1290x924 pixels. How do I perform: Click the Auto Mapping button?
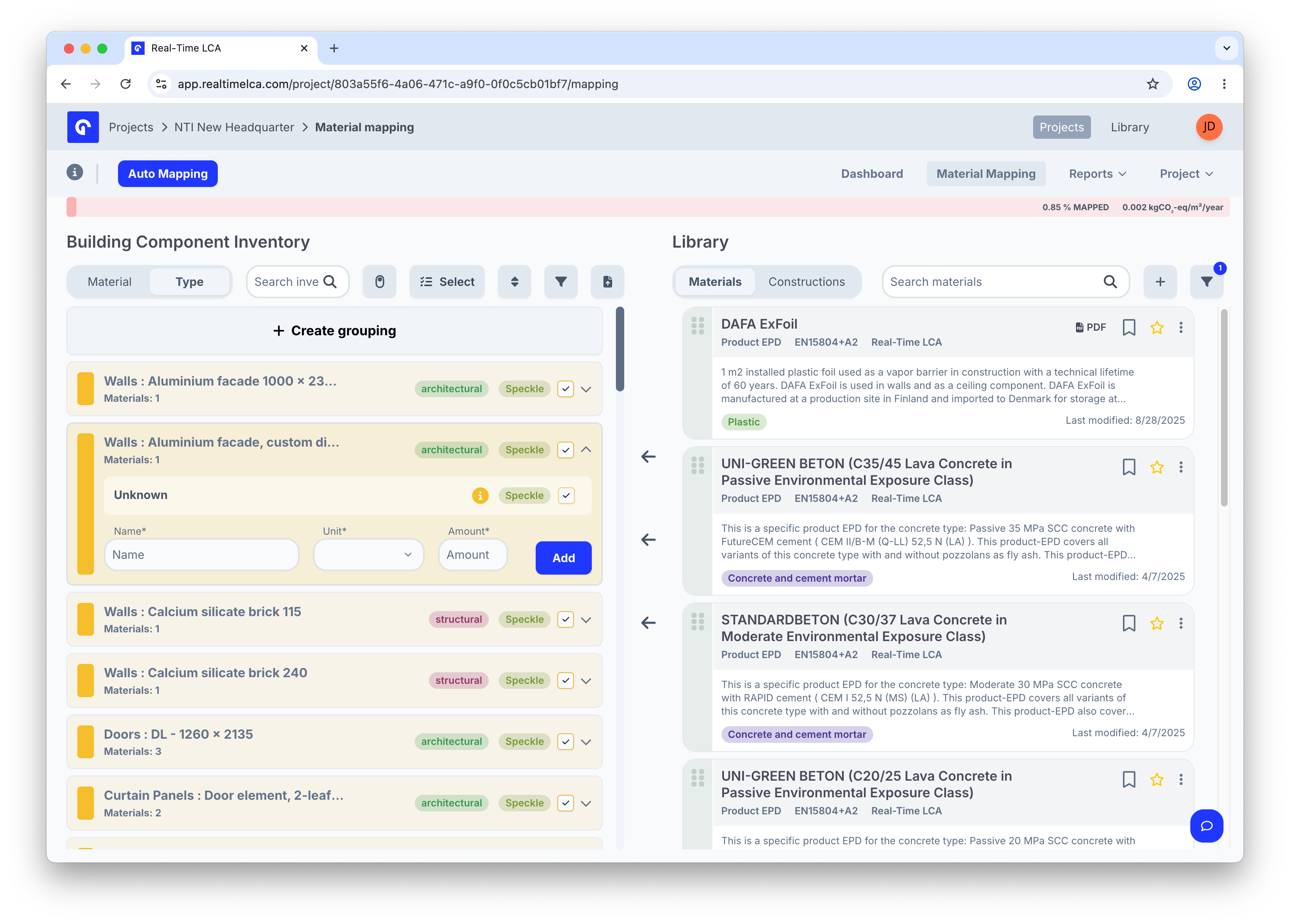point(168,173)
